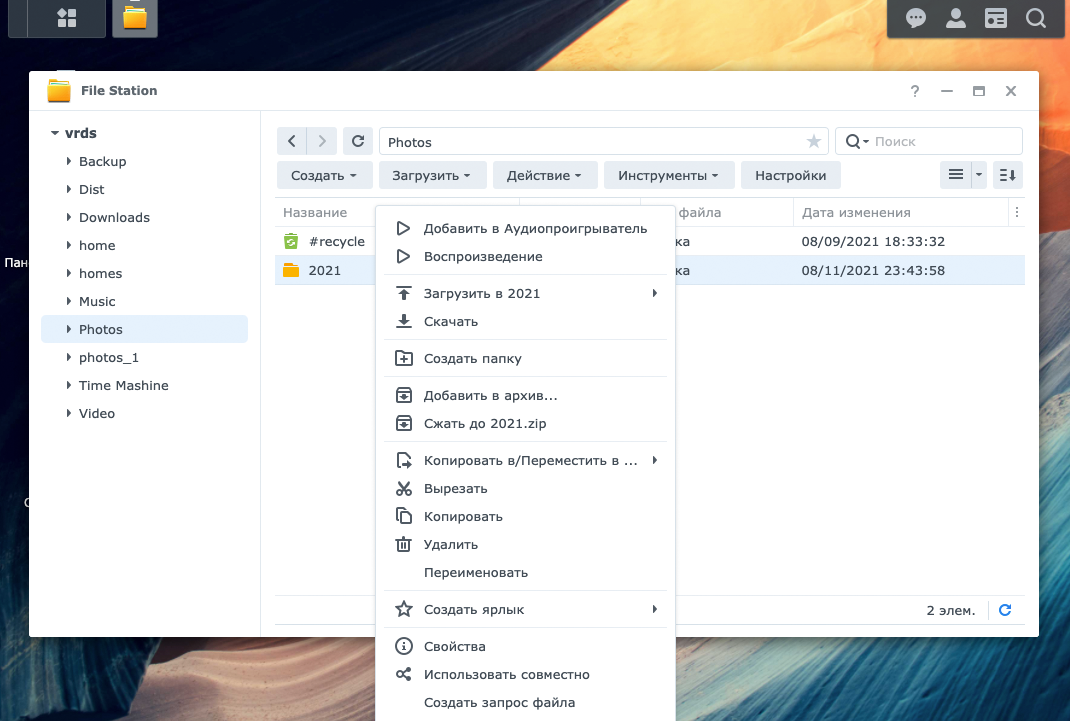Image resolution: width=1070 pixels, height=721 pixels.
Task: Open the File Station help question mark
Action: click(x=914, y=91)
